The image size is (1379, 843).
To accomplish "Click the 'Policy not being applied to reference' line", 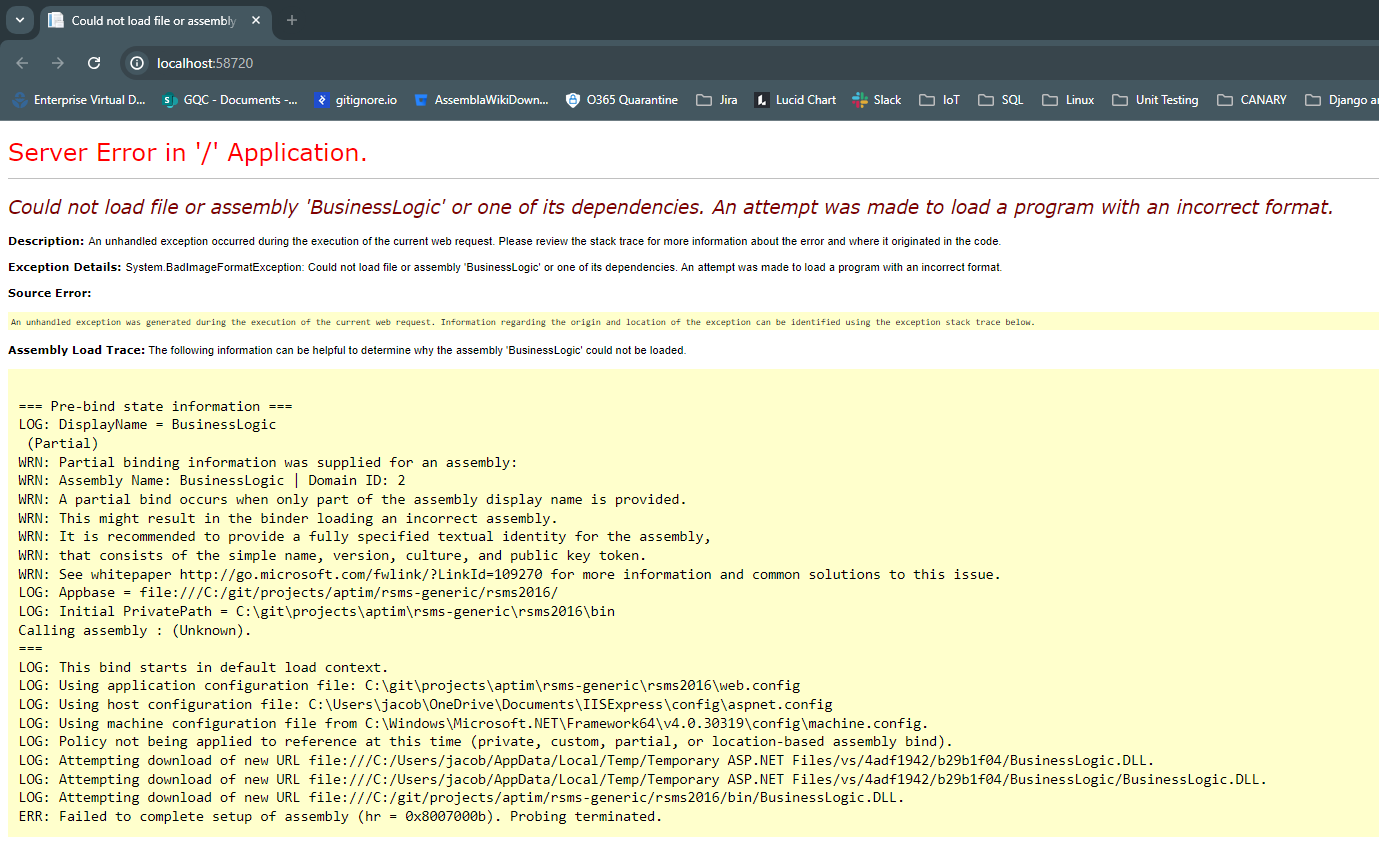I will [485, 741].
